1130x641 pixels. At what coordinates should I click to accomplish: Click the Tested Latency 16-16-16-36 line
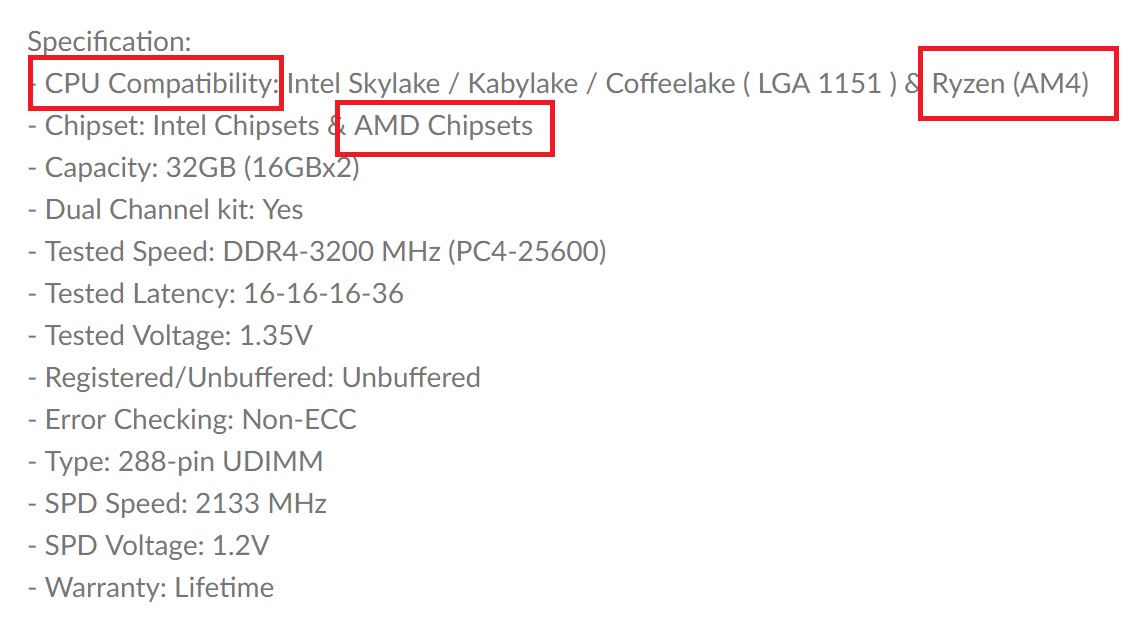(x=215, y=293)
